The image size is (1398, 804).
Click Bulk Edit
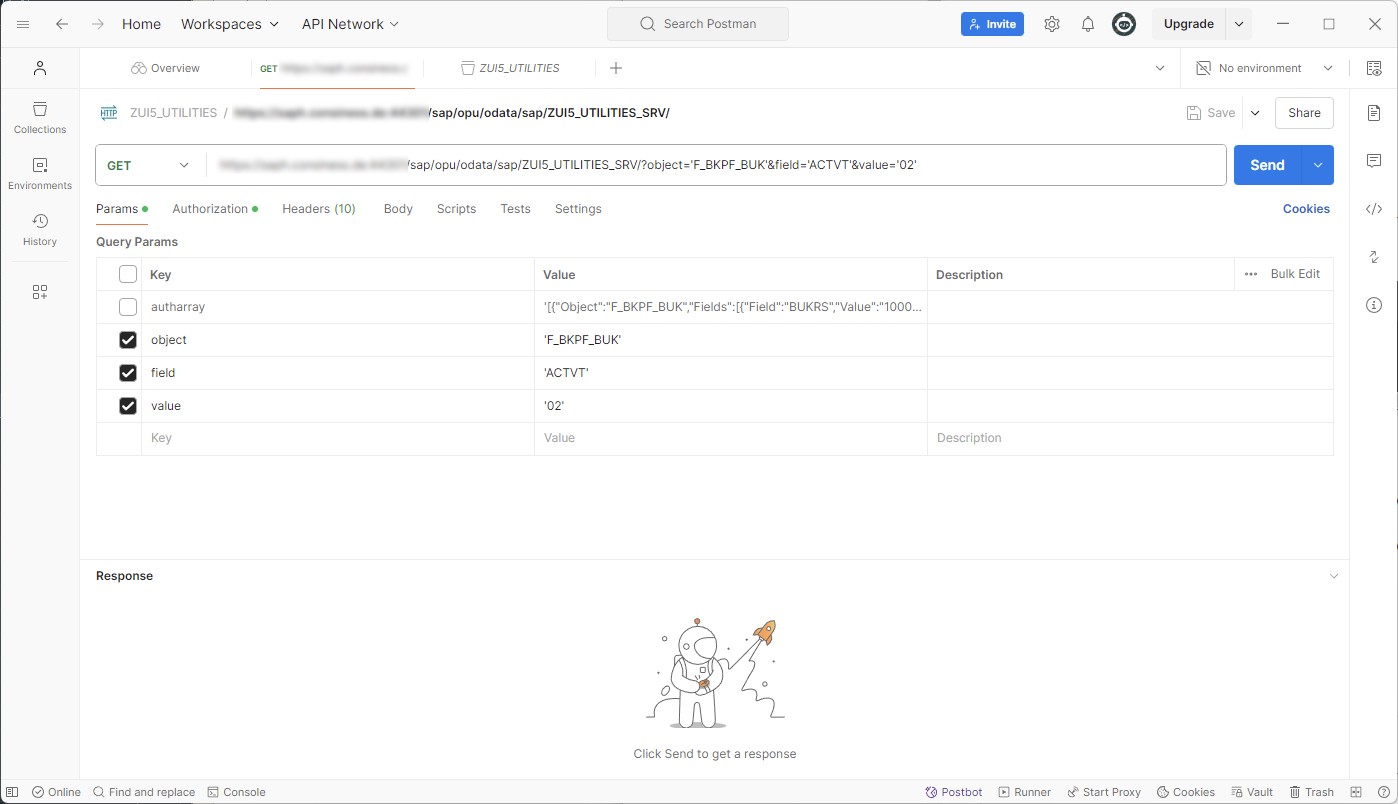[1295, 274]
